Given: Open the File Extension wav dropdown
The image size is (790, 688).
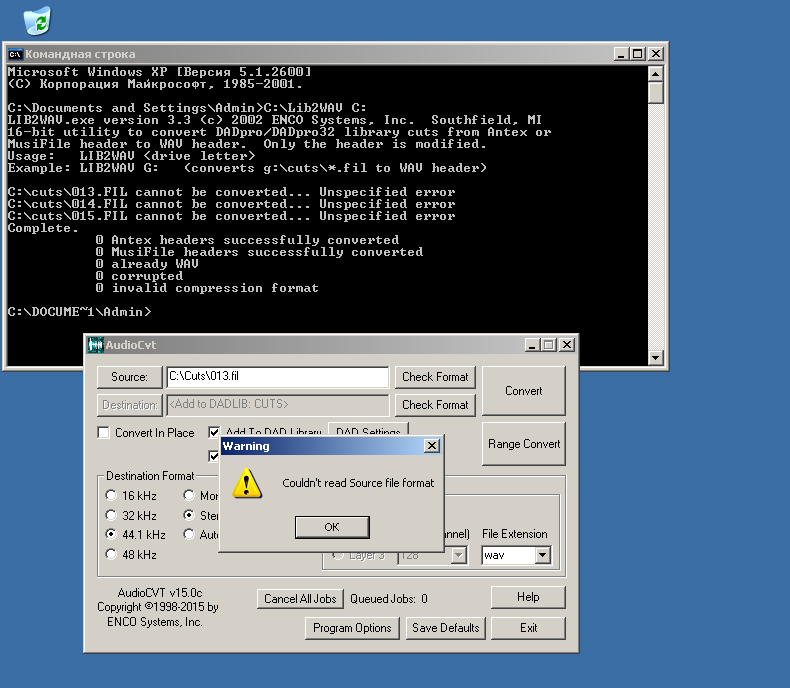Looking at the screenshot, I should point(543,555).
